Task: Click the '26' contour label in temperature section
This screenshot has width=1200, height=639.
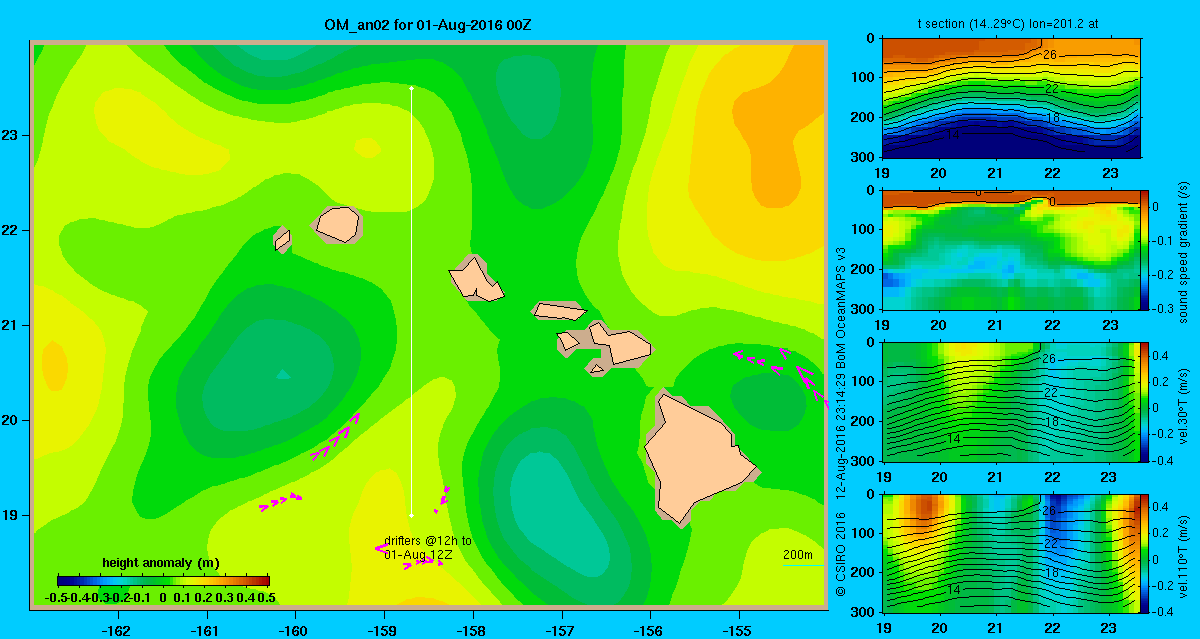Action: point(1049,53)
